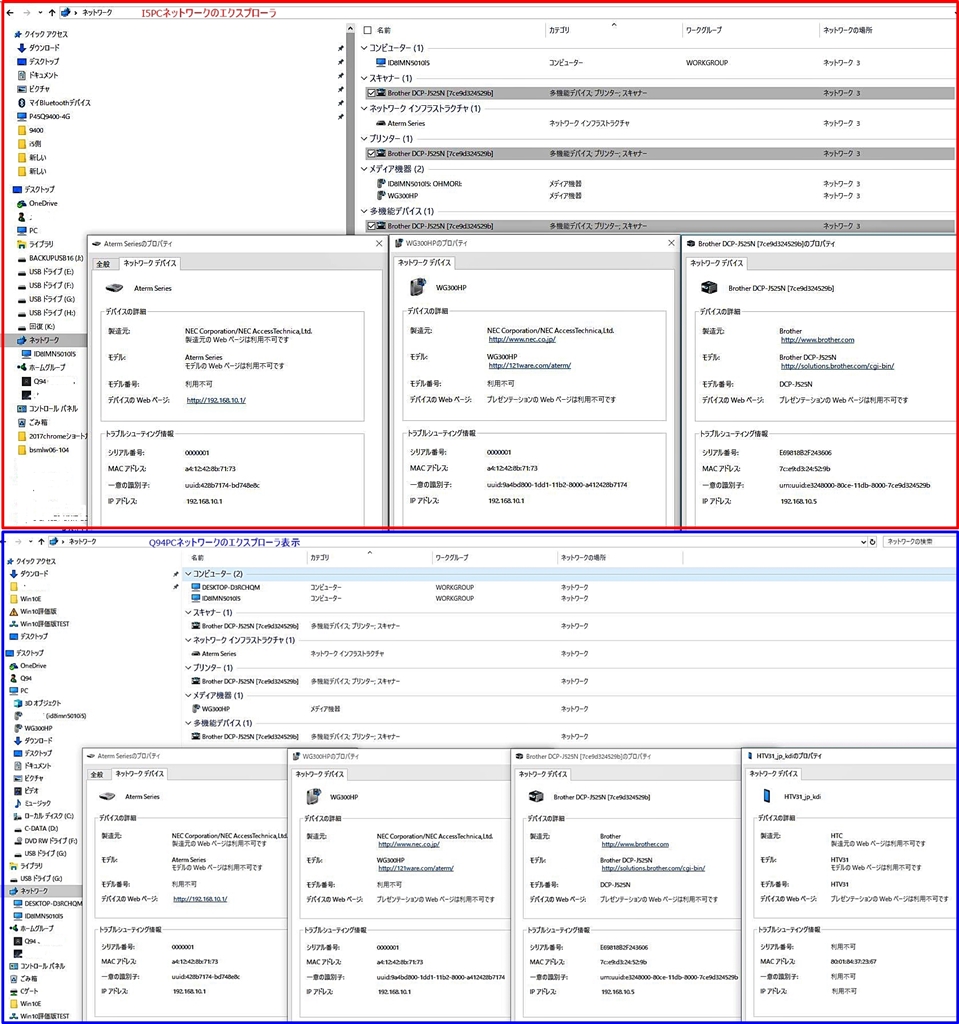The height and width of the screenshot is (1024, 959).
Task: Select ネットワーク デバイス tab in Q94PC Brother properties
Action: tap(543, 774)
